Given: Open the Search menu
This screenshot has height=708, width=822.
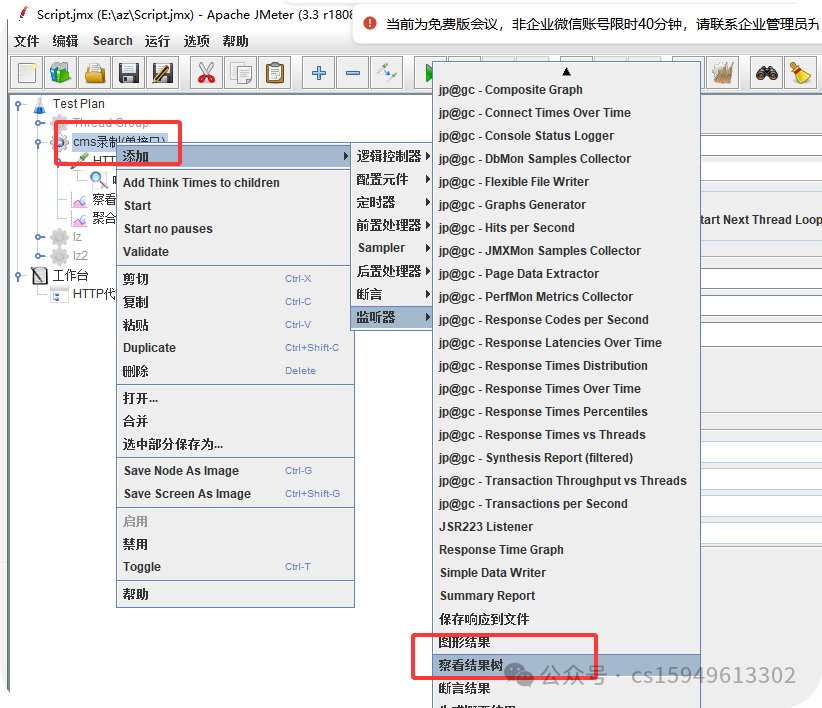Looking at the screenshot, I should coord(113,41).
